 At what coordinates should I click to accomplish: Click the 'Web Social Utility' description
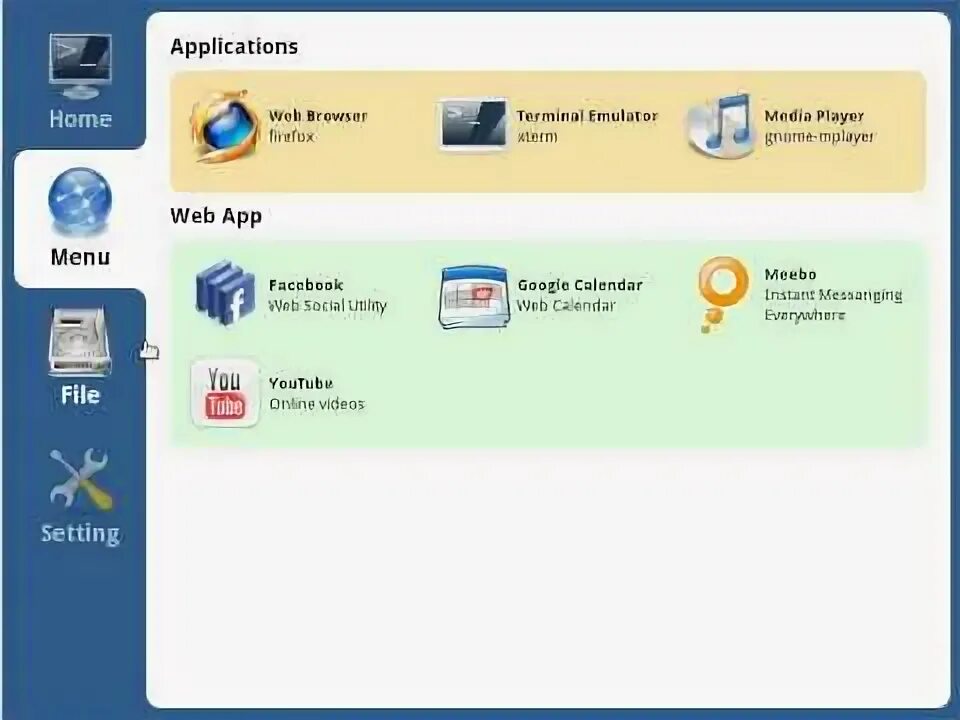tap(328, 306)
